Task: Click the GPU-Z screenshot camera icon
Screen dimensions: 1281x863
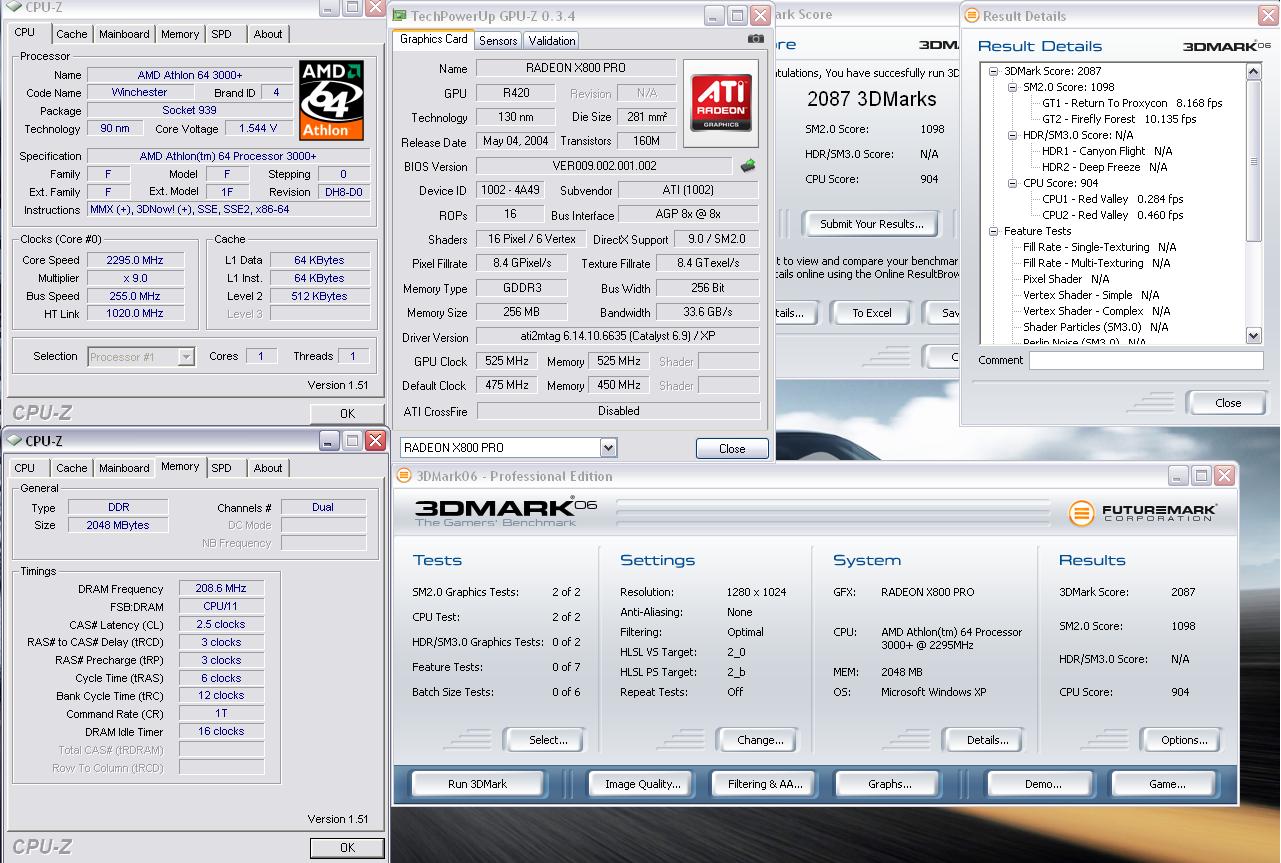Action: pyautogui.click(x=756, y=39)
